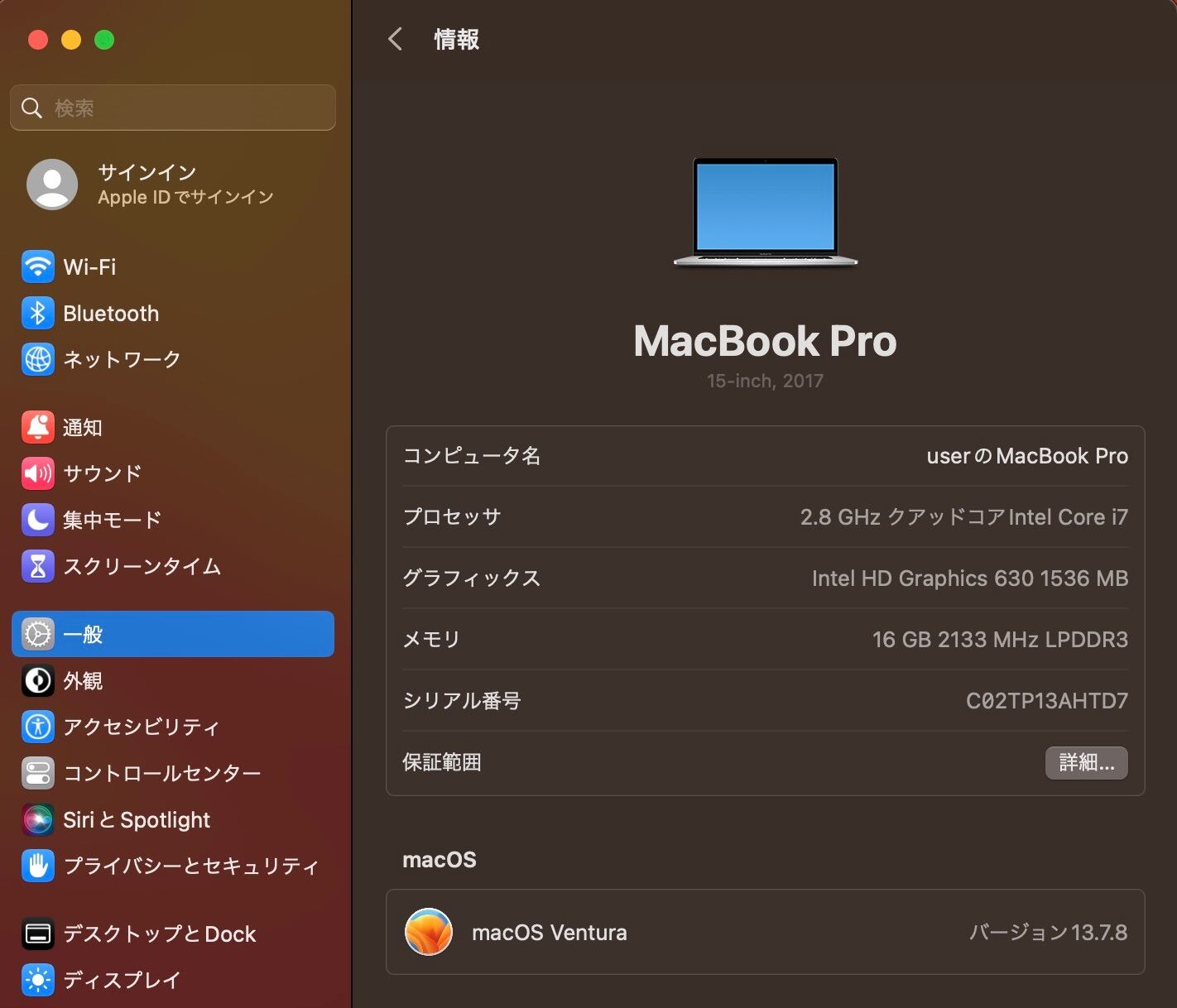Click serial number C02TP13AHTD7
The image size is (1177, 1008).
click(x=1047, y=701)
